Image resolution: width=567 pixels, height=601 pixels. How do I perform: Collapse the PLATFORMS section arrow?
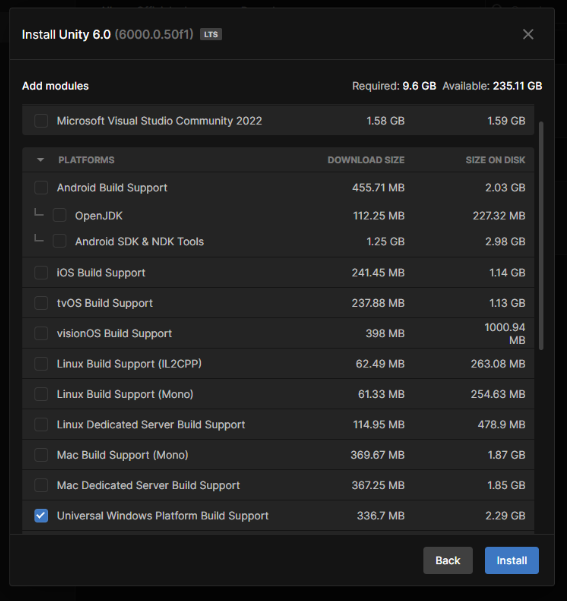click(41, 160)
